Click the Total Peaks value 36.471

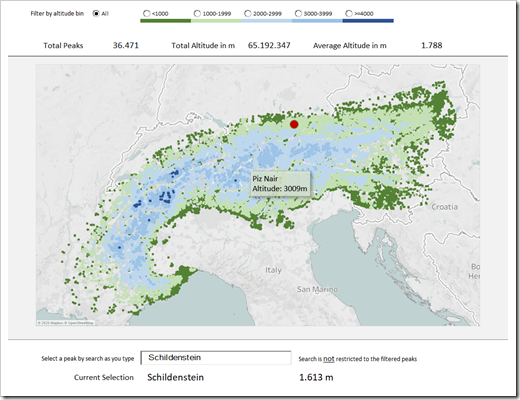coord(126,45)
